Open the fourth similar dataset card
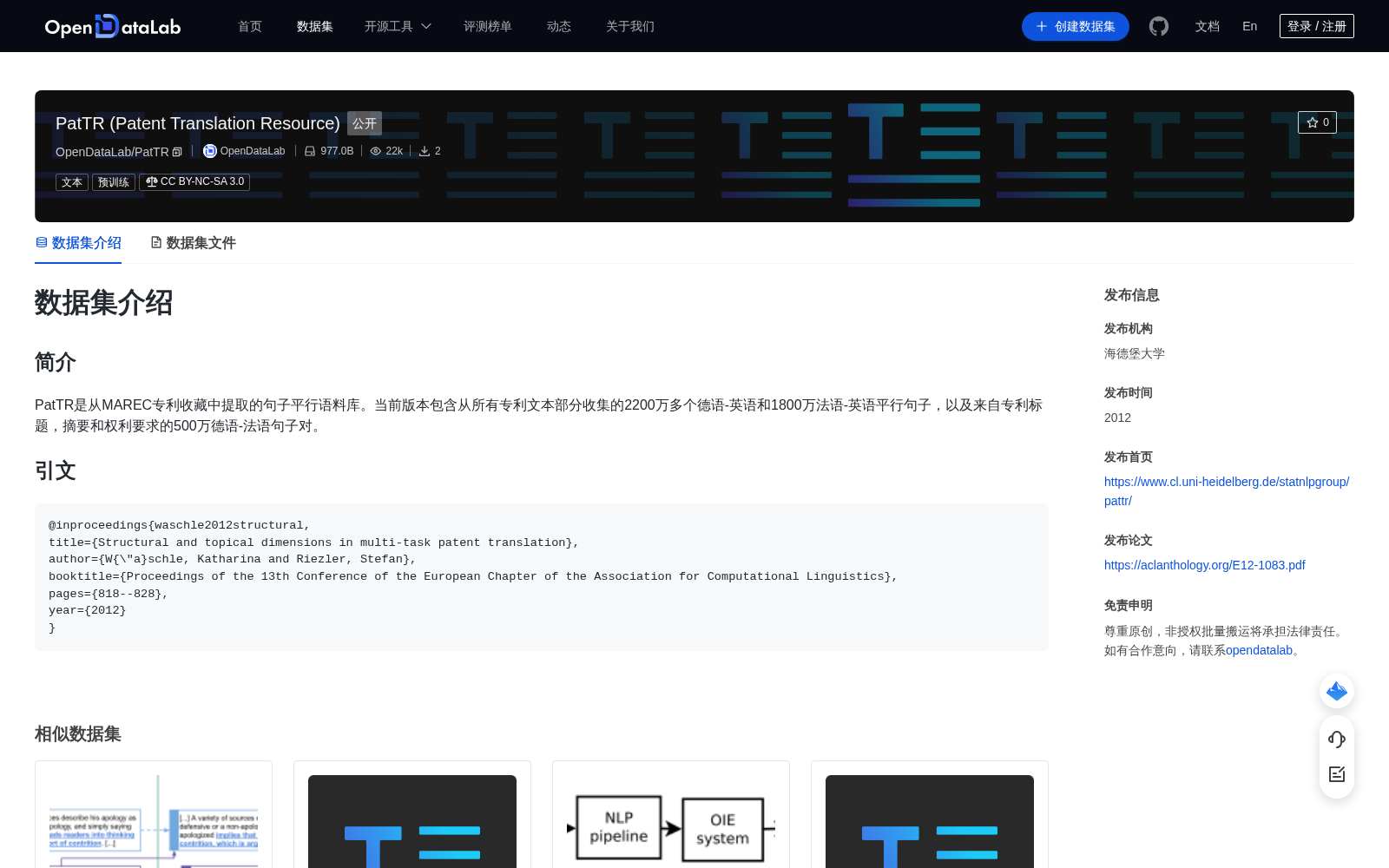 point(930,816)
